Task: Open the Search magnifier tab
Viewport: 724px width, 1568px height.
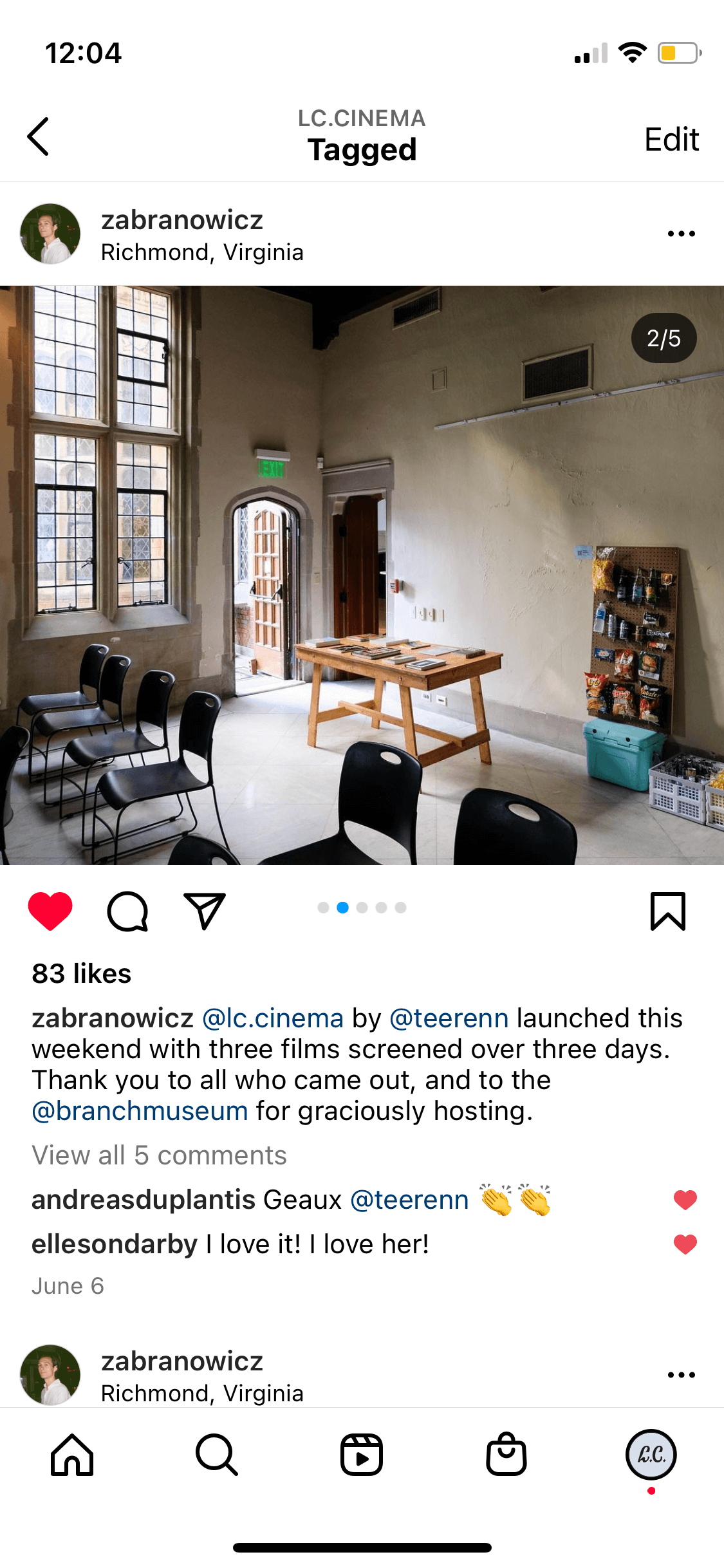Action: (217, 1455)
